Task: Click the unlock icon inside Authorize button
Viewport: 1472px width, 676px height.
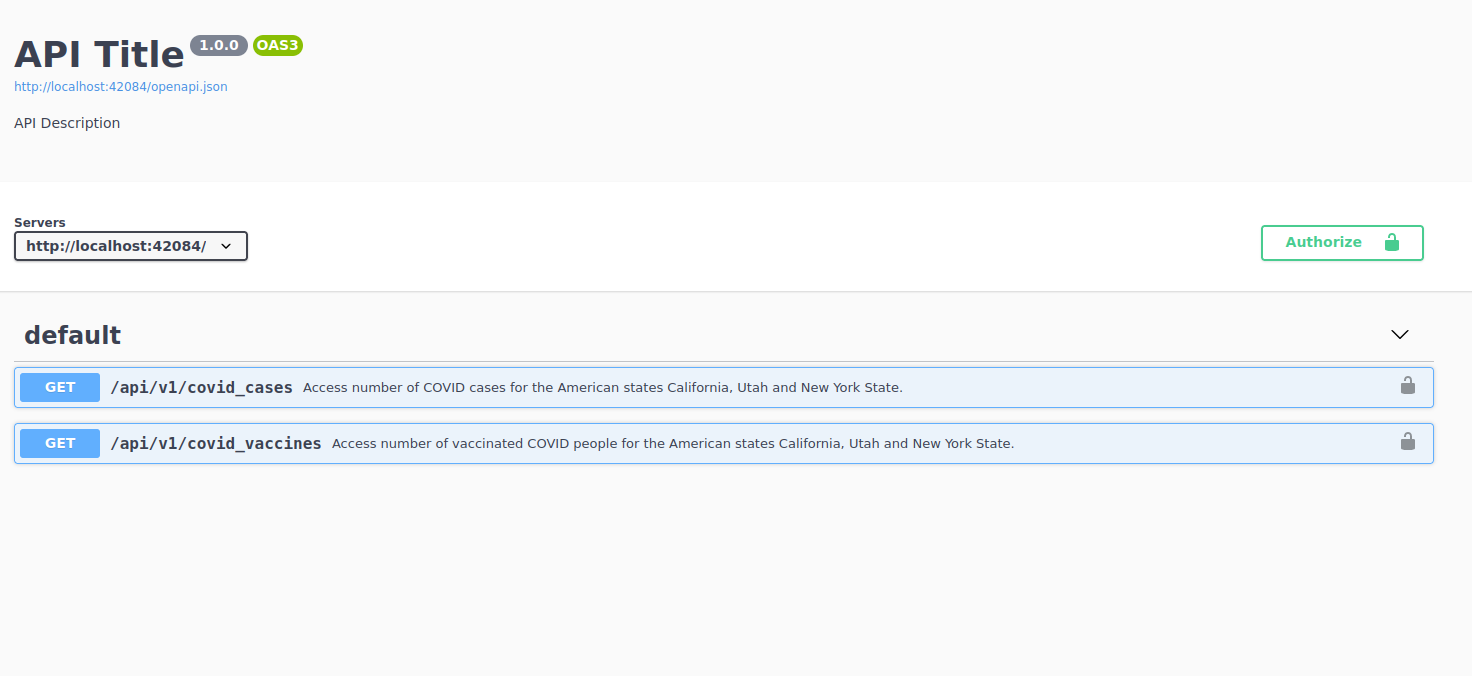Action: (x=1391, y=243)
